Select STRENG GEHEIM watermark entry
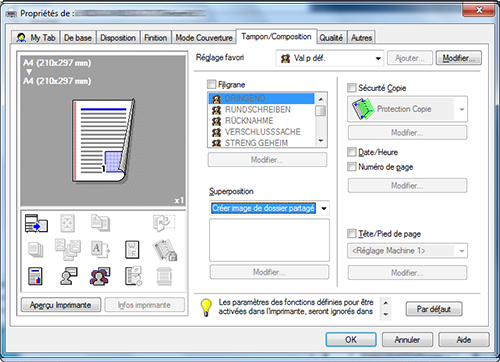Image resolution: width=500 pixels, height=362 pixels. (x=262, y=143)
